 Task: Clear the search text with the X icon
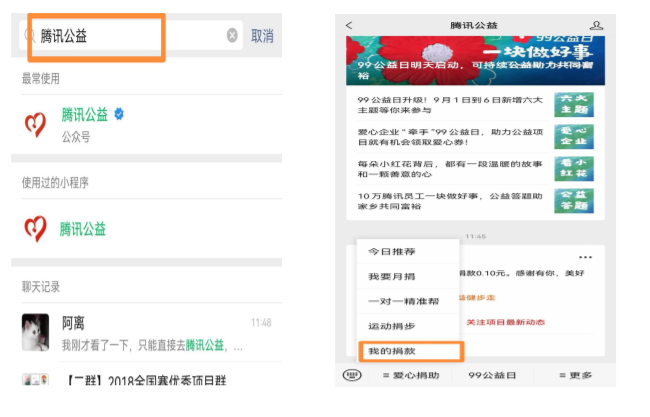pyautogui.click(x=232, y=36)
